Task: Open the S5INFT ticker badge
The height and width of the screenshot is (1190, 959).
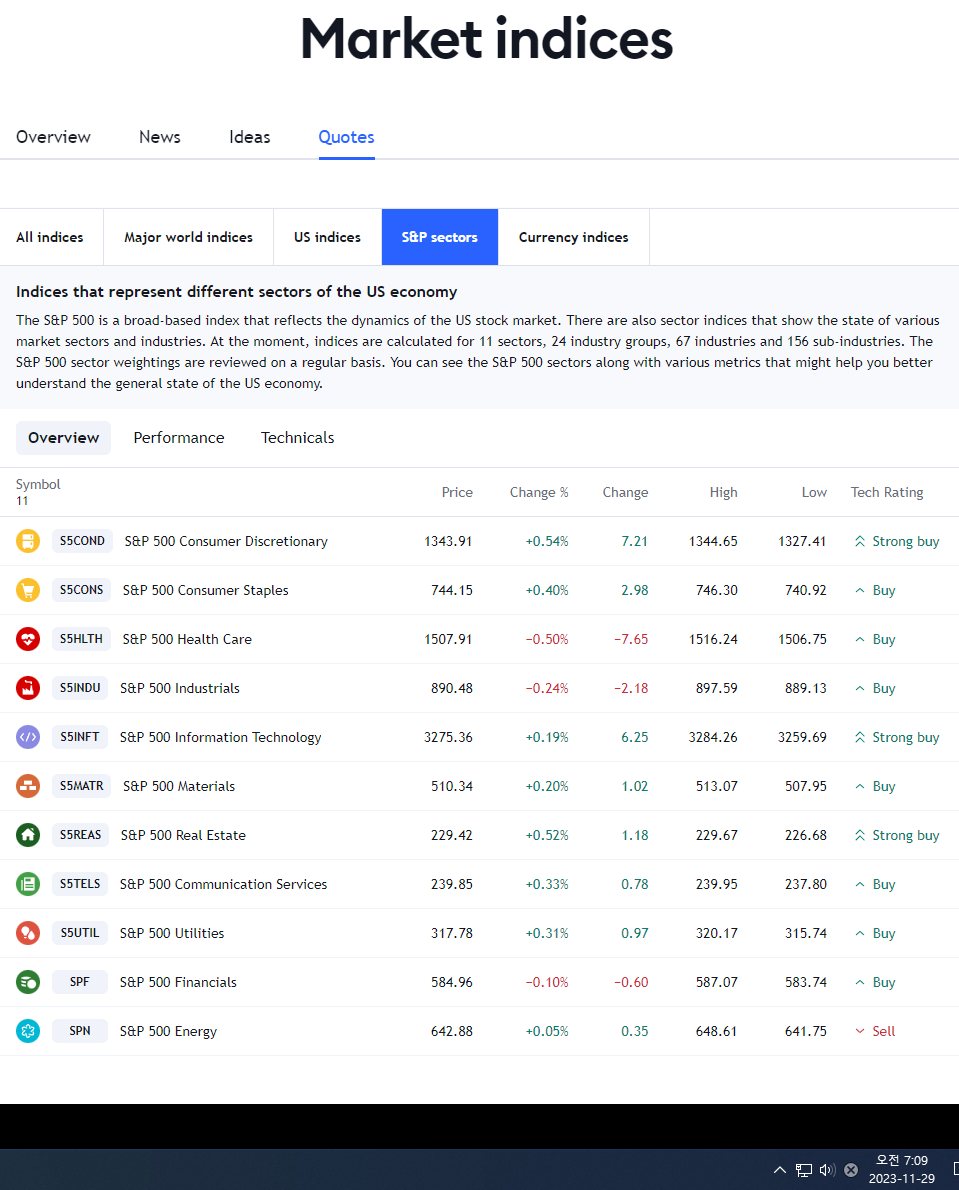Action: tap(80, 737)
